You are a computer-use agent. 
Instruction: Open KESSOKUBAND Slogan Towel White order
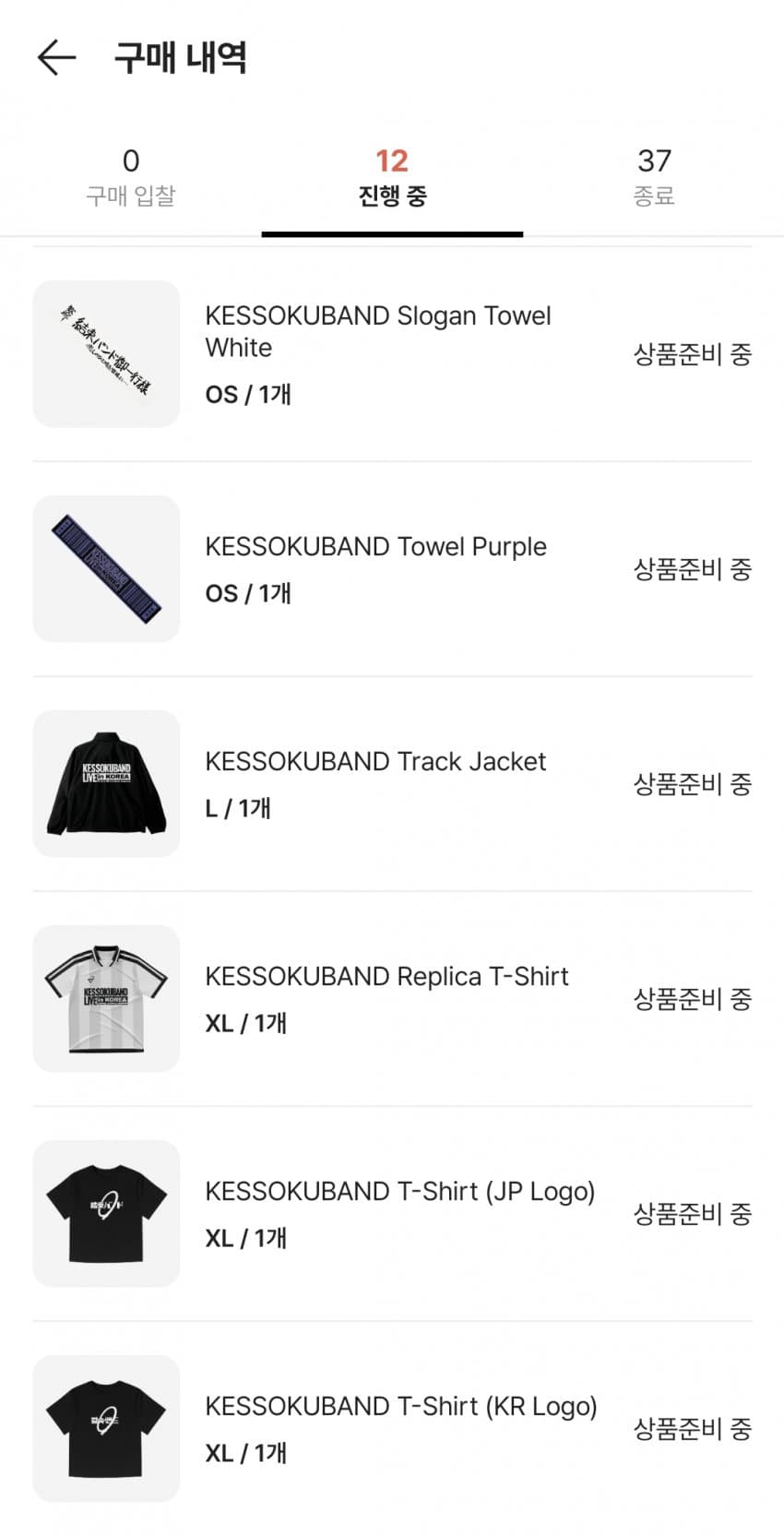[x=377, y=331]
